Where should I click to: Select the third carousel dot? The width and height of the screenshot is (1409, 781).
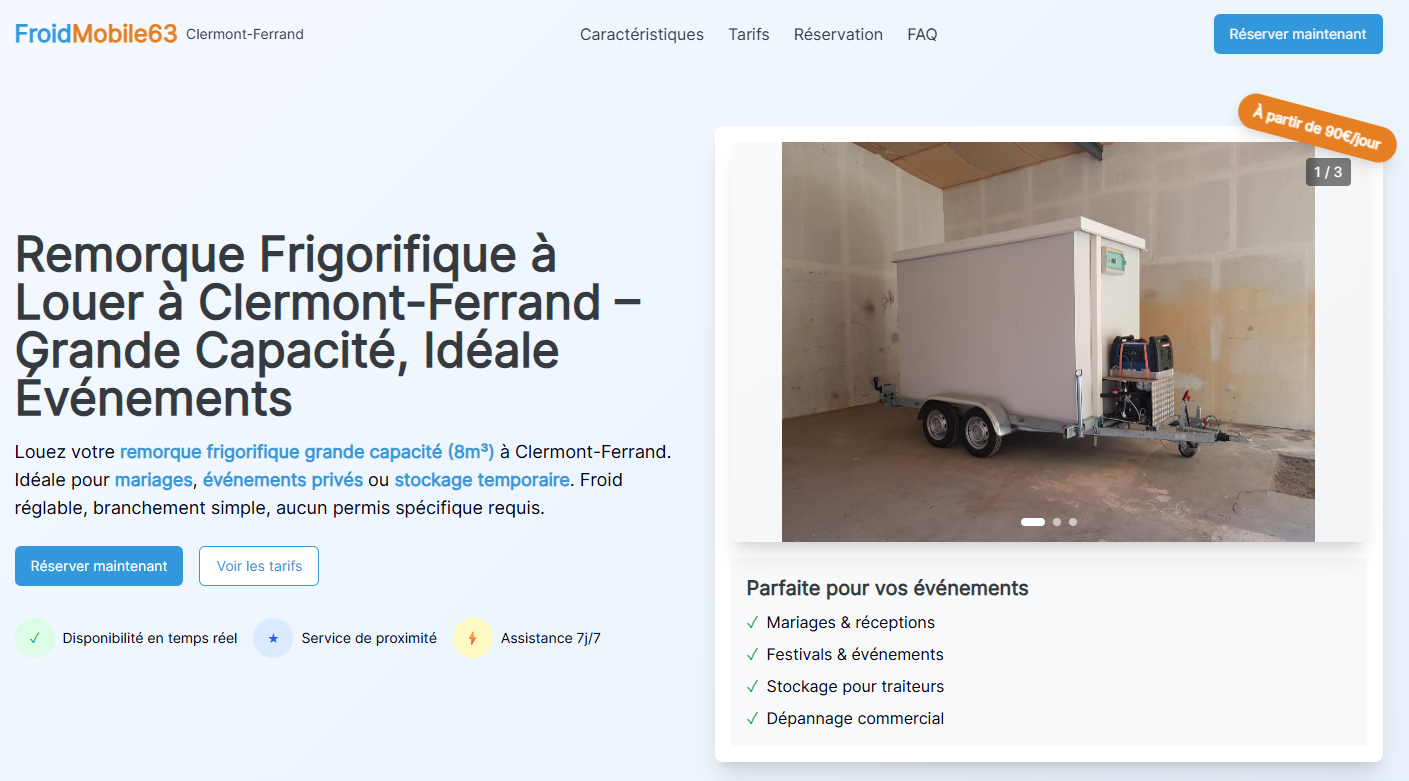point(1073,521)
